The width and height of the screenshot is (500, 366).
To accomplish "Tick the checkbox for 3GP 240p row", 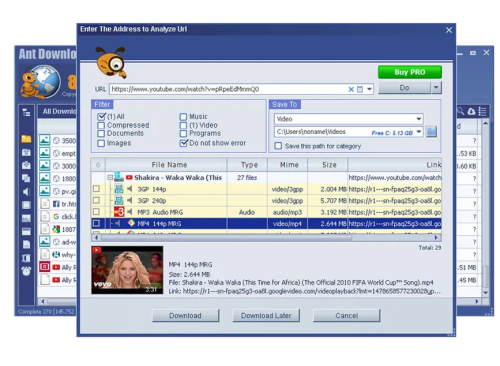I will 96,200.
